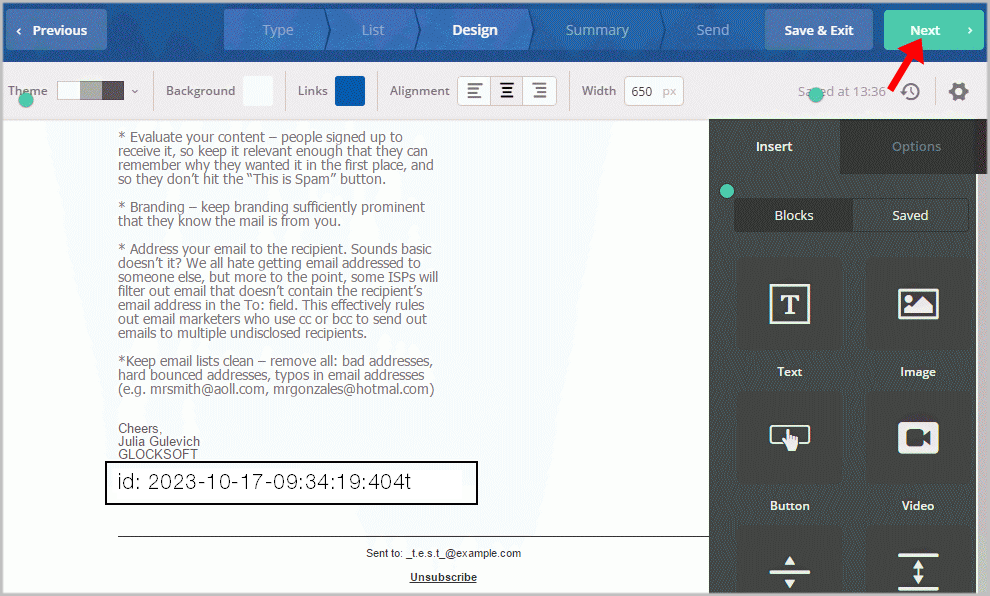Open the Type step
The height and width of the screenshot is (596, 990).
click(x=277, y=30)
